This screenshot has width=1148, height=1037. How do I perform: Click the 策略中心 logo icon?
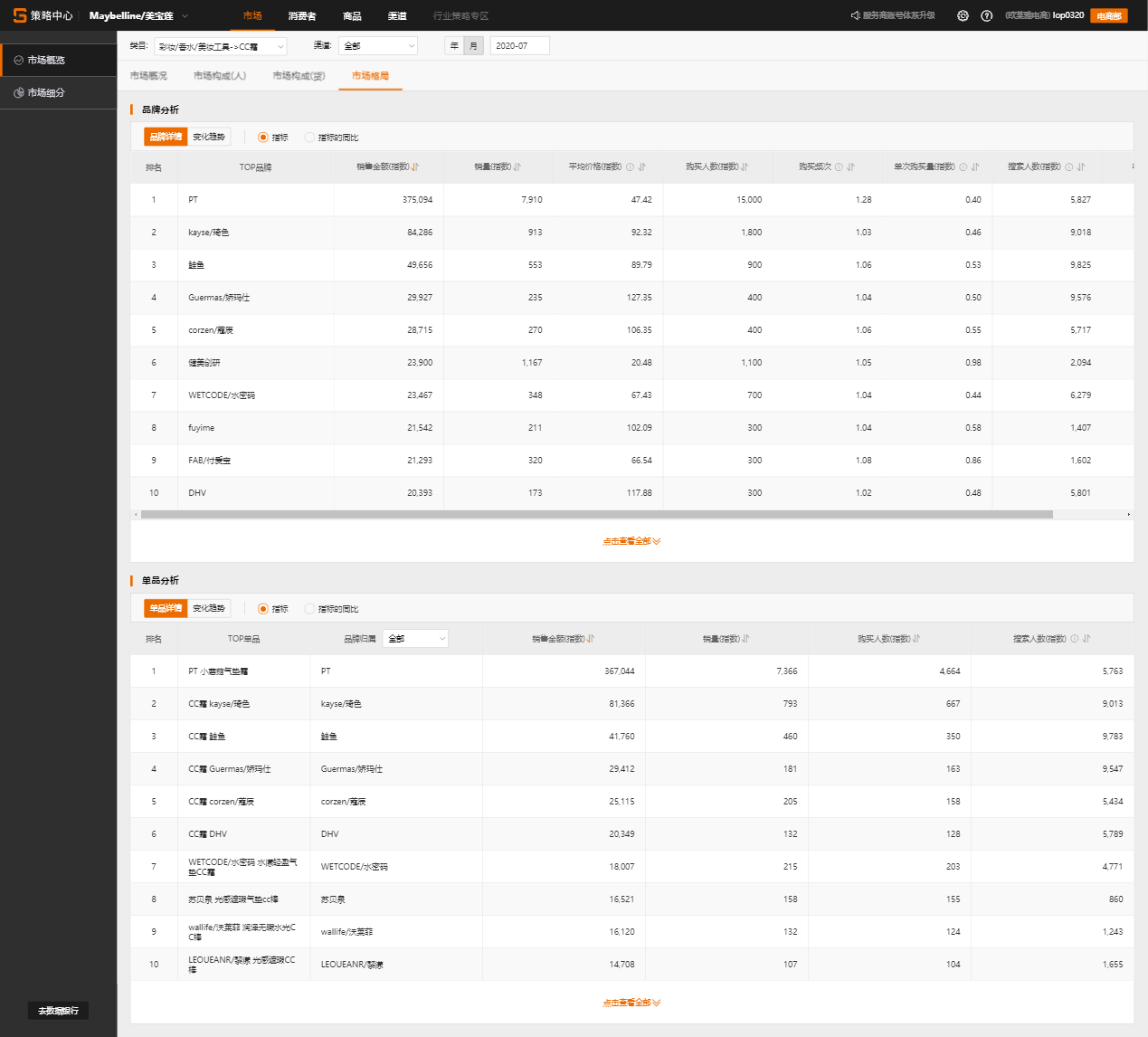20,15
